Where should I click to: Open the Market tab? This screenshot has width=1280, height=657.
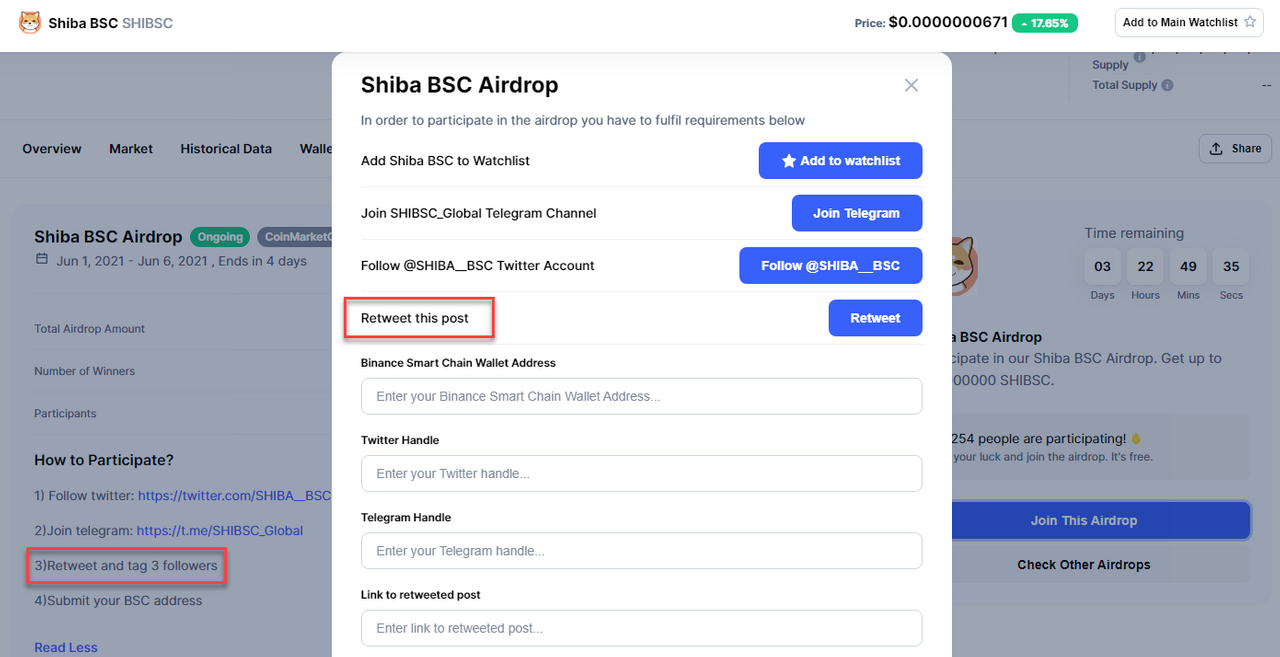[x=131, y=148]
